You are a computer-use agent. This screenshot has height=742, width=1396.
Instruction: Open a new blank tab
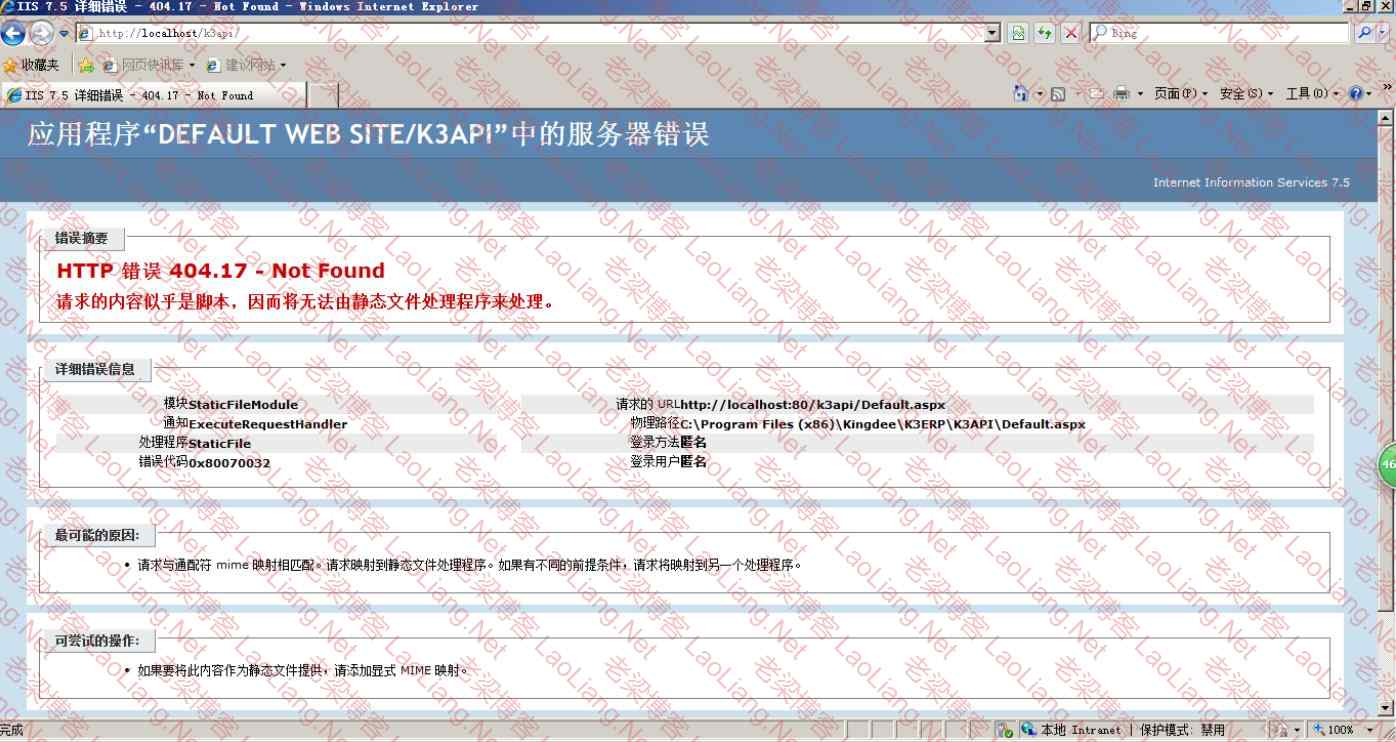pos(322,95)
